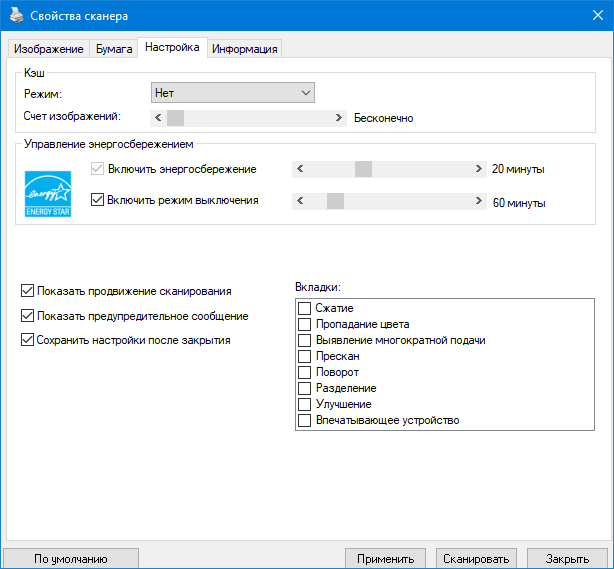
Task: Click the Закрыть button
Action: [567, 558]
